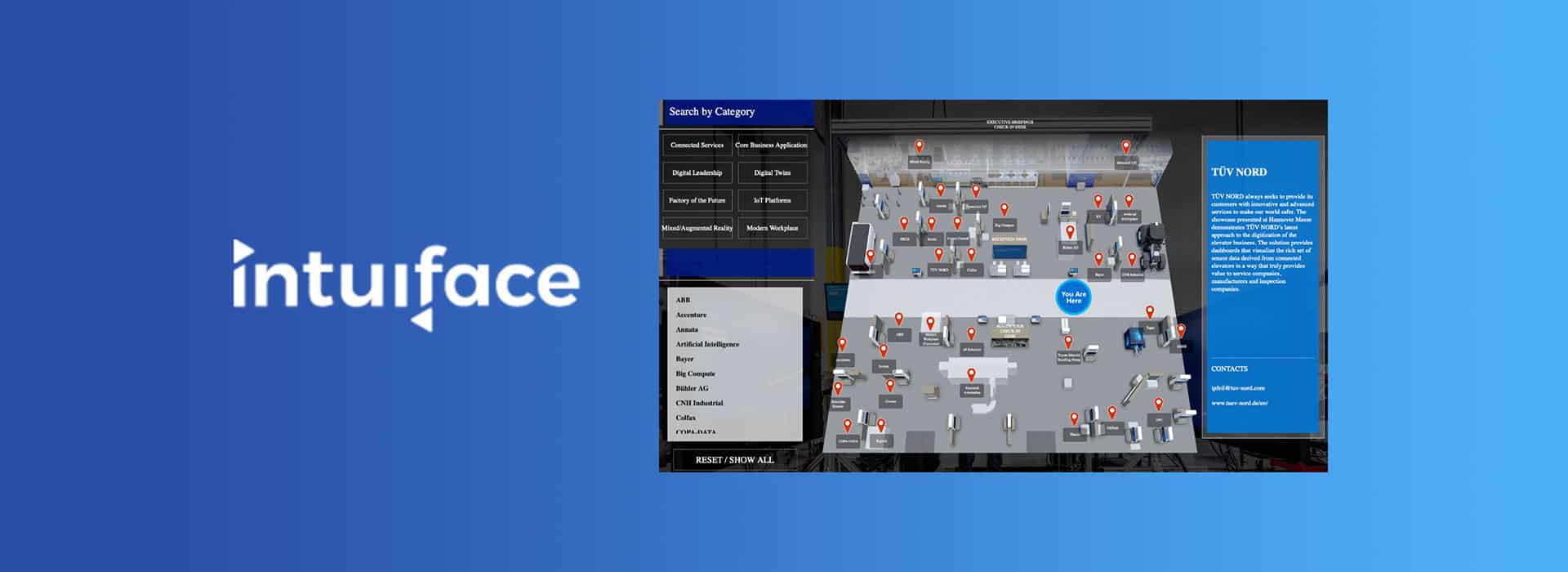Click RESET / SHOW ALL button
This screenshot has height=572, width=1568.
tap(734, 460)
